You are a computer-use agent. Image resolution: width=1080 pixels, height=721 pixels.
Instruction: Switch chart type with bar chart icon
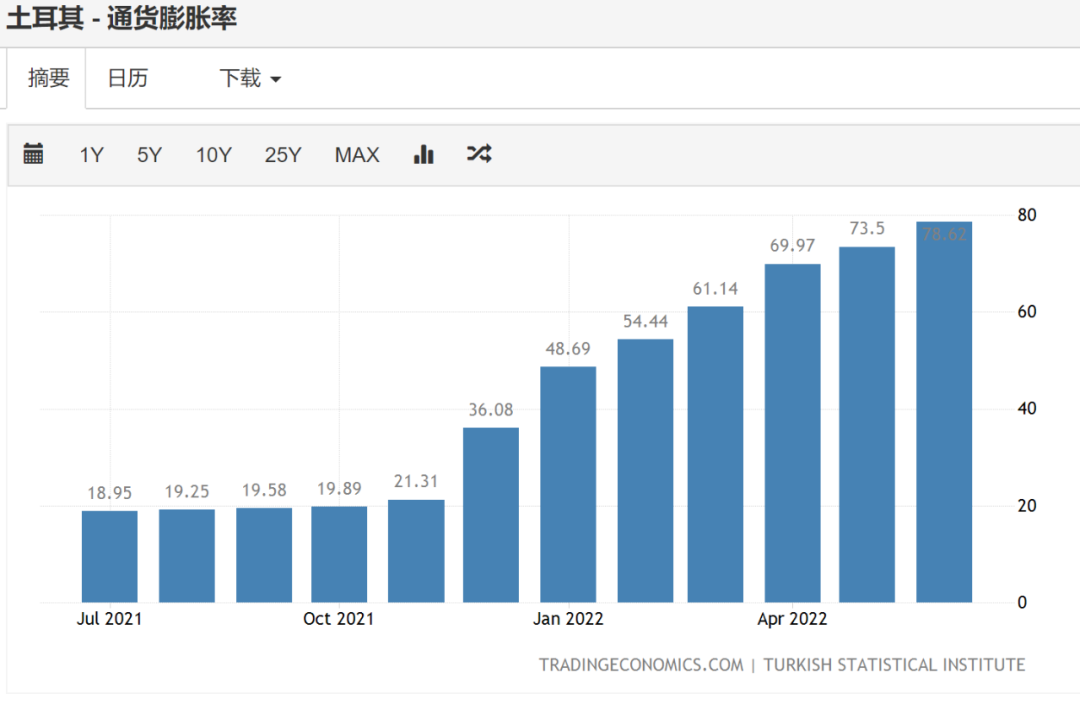click(424, 154)
